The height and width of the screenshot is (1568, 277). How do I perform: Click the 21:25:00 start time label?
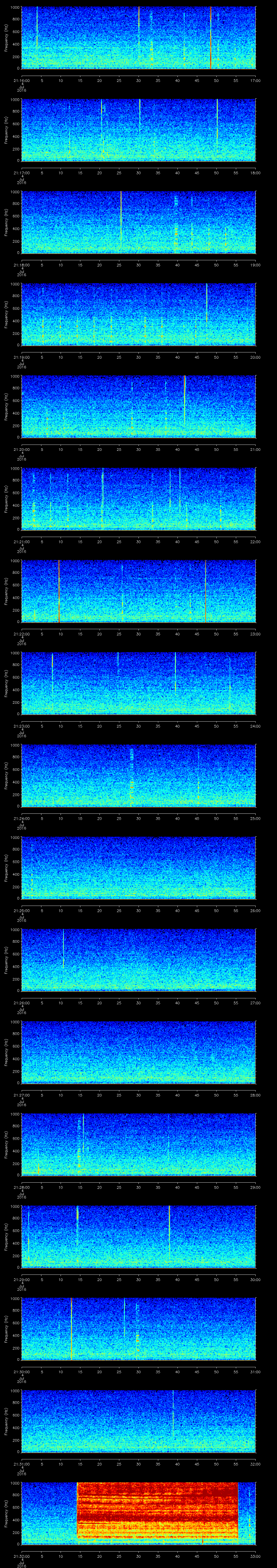[21, 910]
